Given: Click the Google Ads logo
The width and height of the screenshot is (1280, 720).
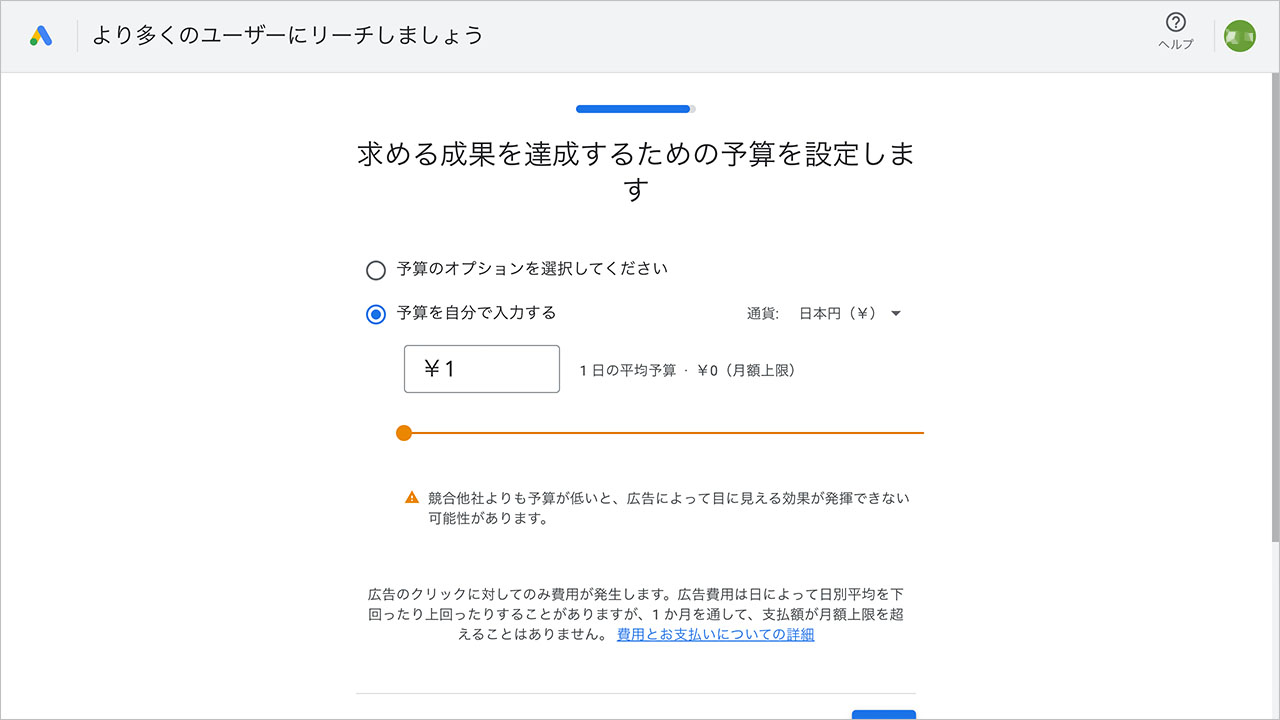Looking at the screenshot, I should click(40, 34).
